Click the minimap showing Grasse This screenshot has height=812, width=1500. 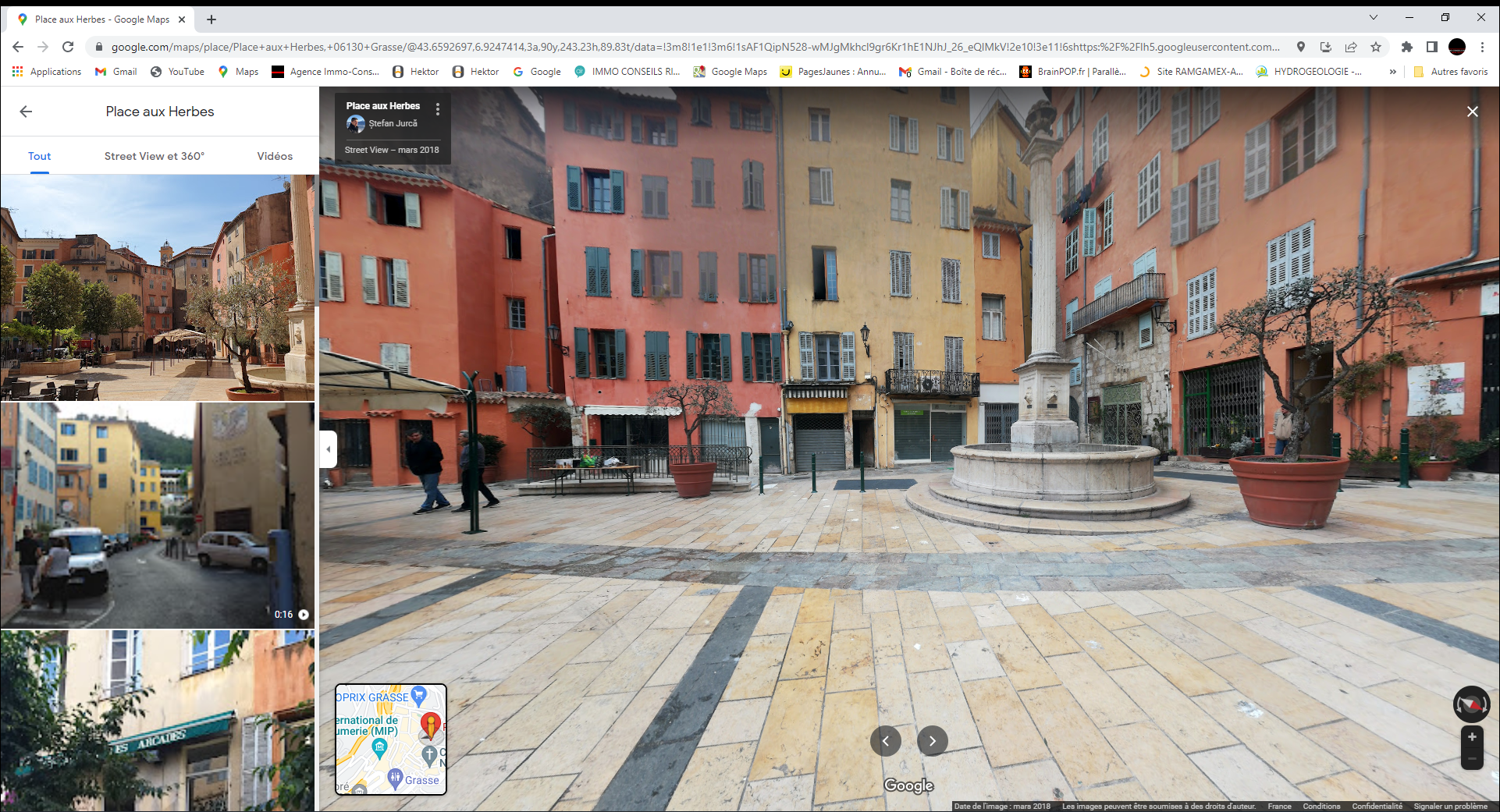tap(391, 739)
